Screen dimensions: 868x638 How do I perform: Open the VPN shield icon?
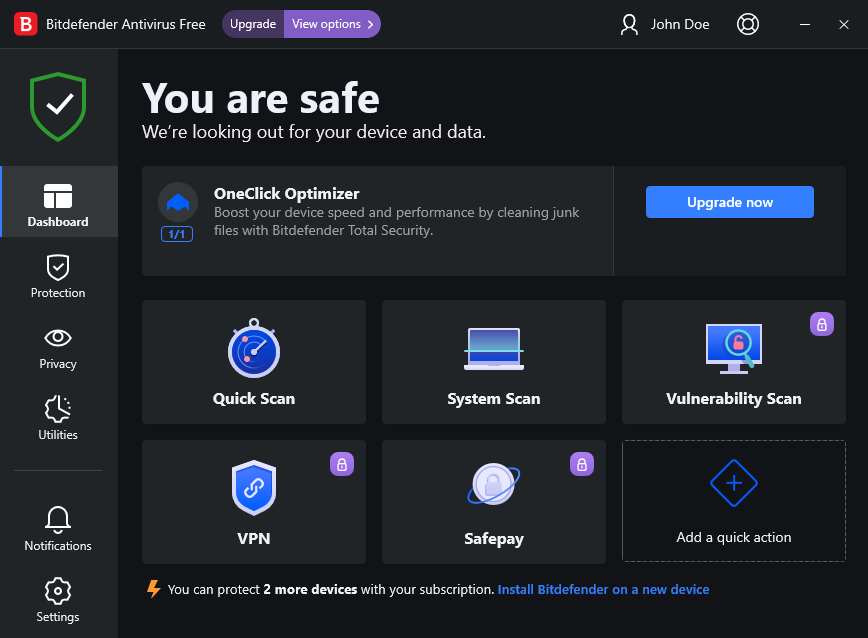tap(254, 488)
